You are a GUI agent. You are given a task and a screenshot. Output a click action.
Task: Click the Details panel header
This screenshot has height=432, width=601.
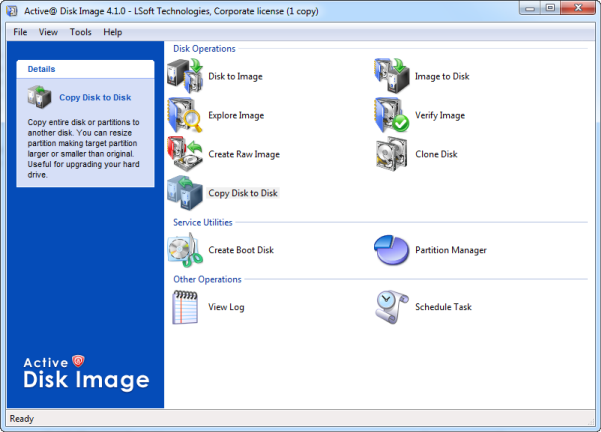pyautogui.click(x=85, y=69)
